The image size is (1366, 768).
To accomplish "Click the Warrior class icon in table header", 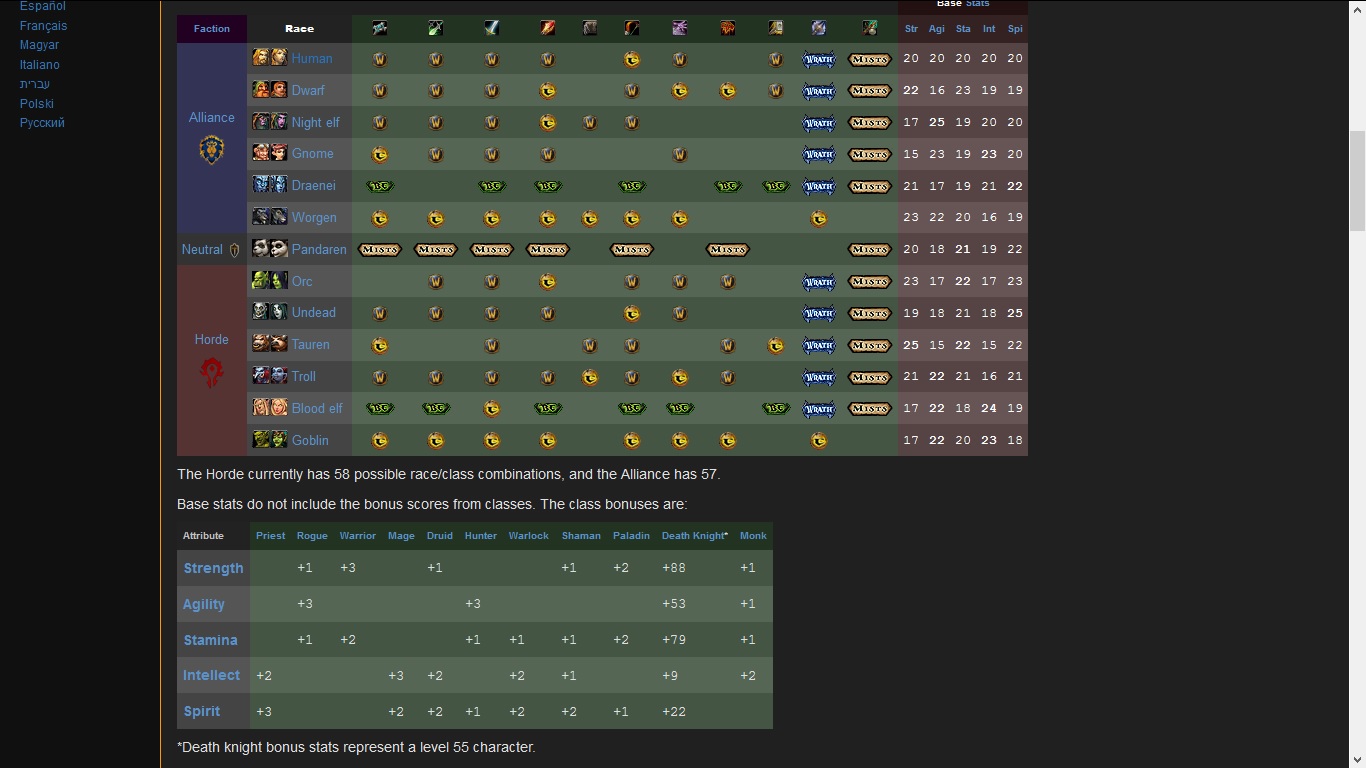I will point(492,28).
